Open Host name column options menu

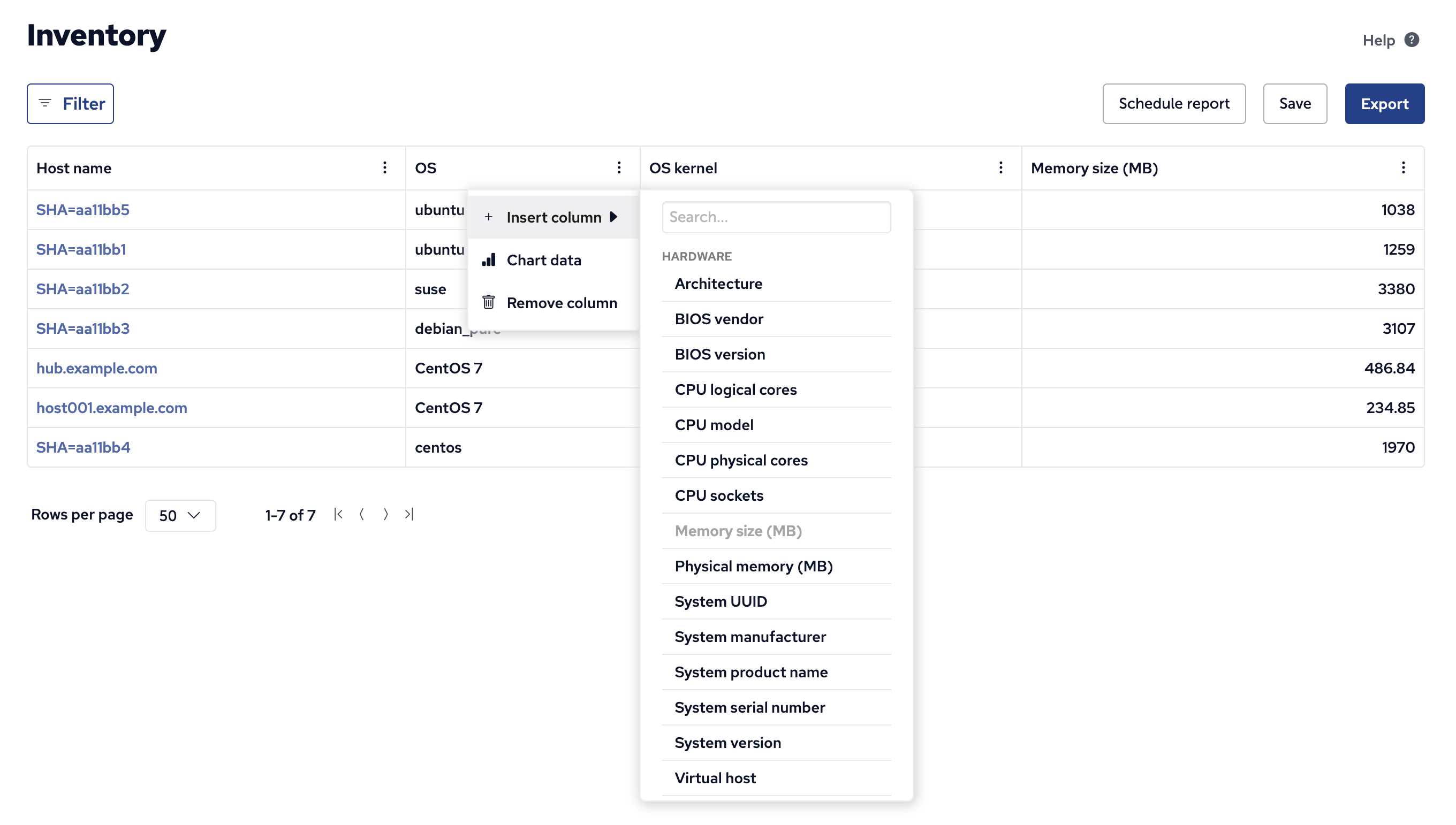coord(385,167)
